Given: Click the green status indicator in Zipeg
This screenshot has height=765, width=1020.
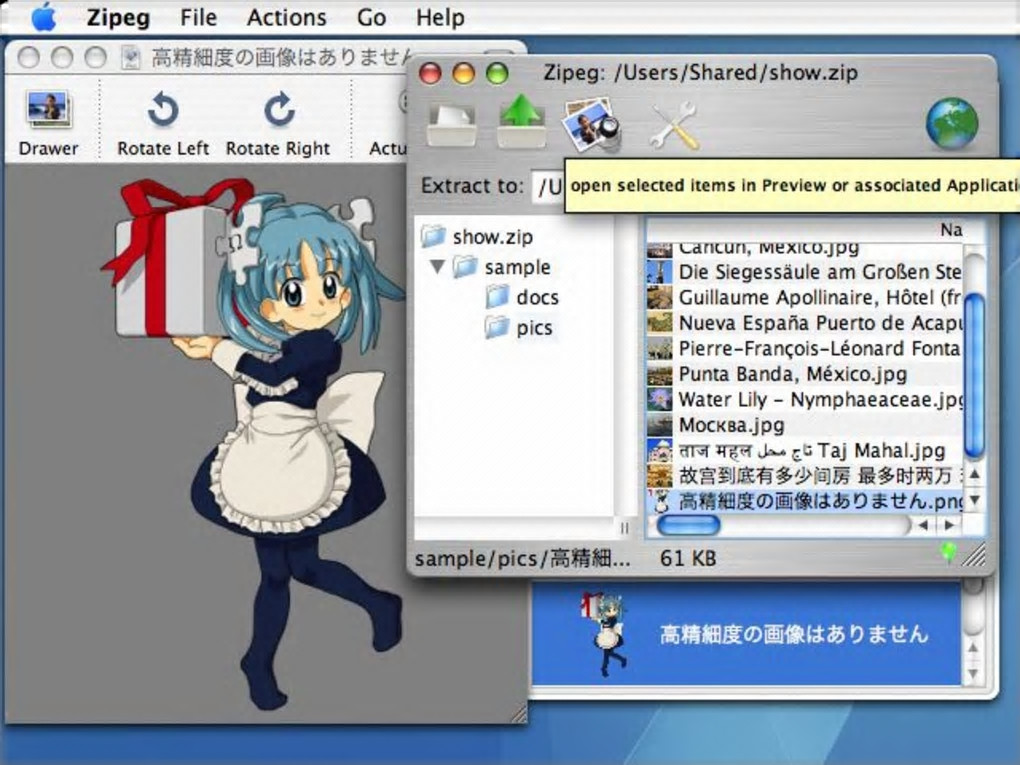Looking at the screenshot, I should pos(948,552).
